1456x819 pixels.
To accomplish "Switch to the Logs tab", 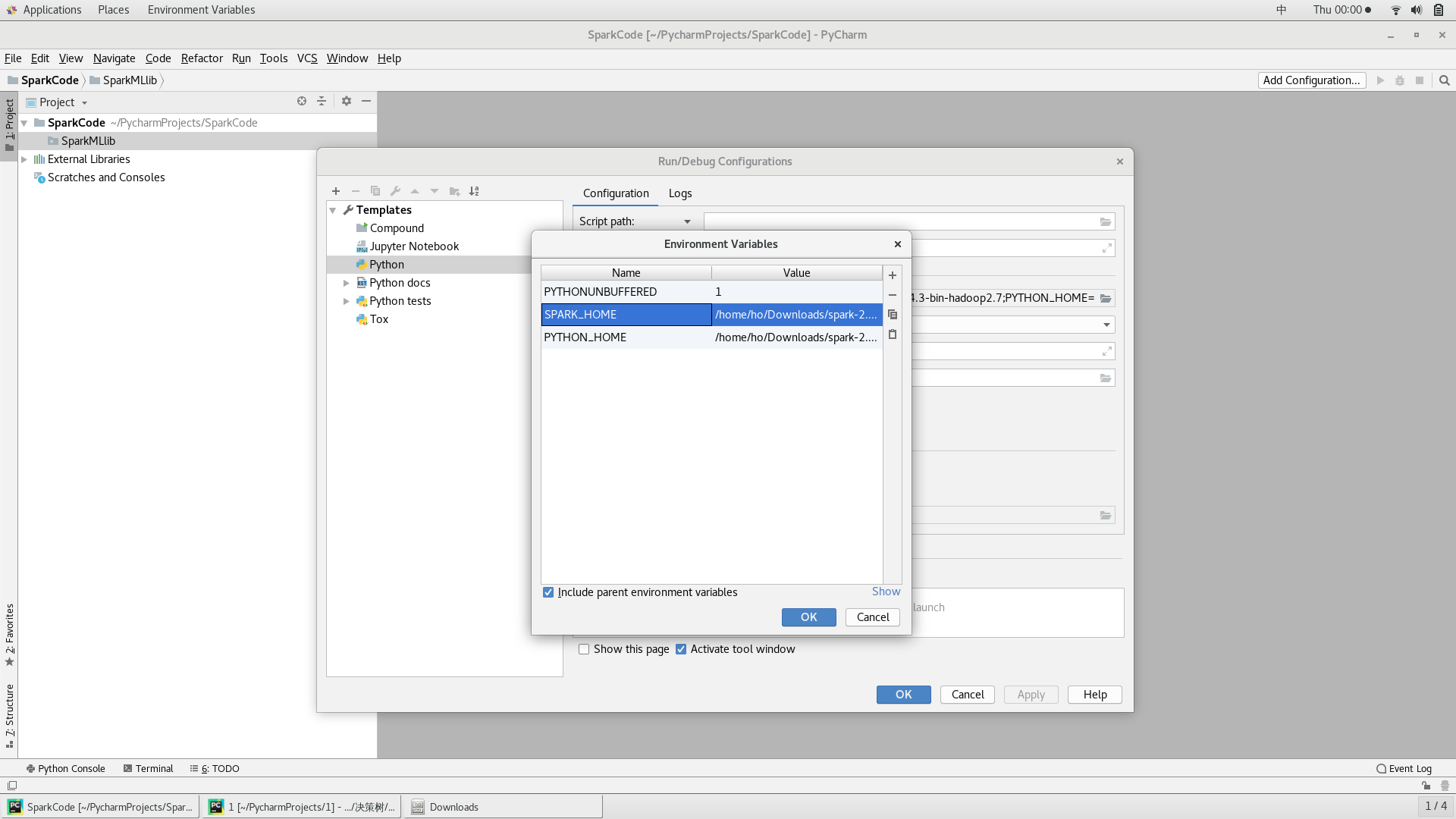I will (679, 193).
